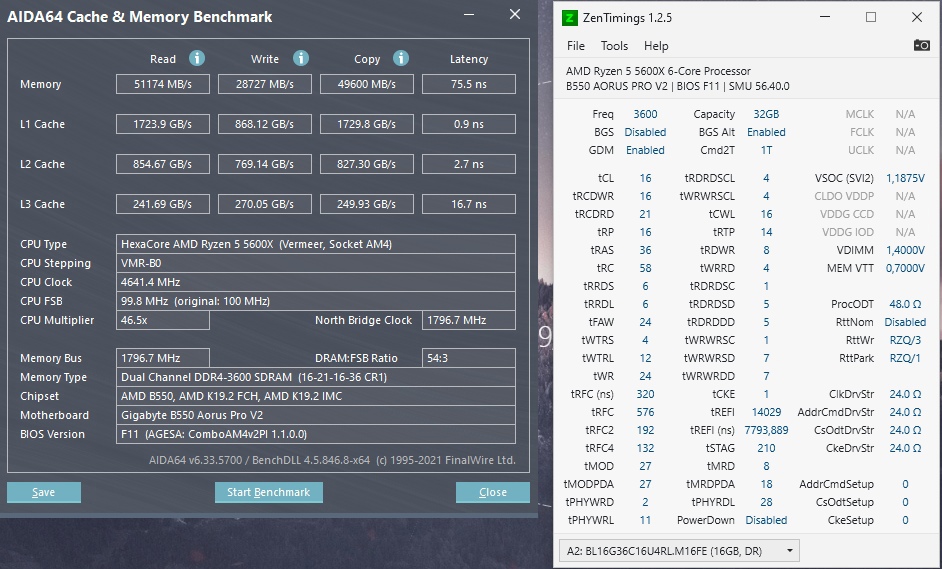
Task: Click the ZenTimings app logo icon
Action: coord(568,17)
